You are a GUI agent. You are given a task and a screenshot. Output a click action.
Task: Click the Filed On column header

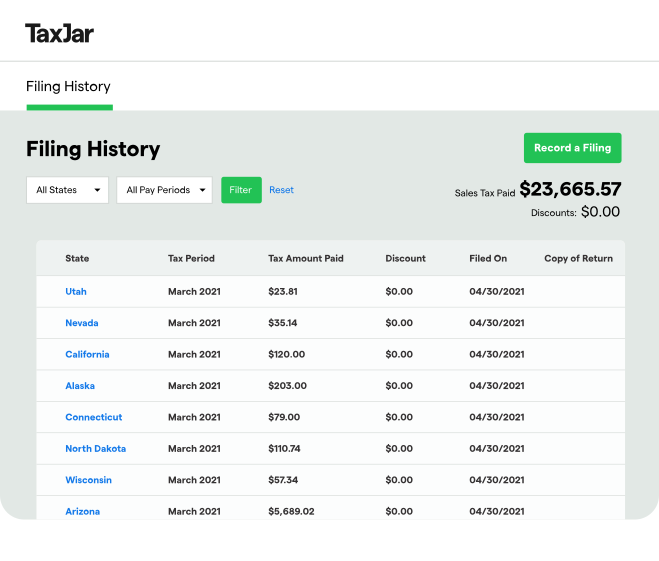click(488, 258)
